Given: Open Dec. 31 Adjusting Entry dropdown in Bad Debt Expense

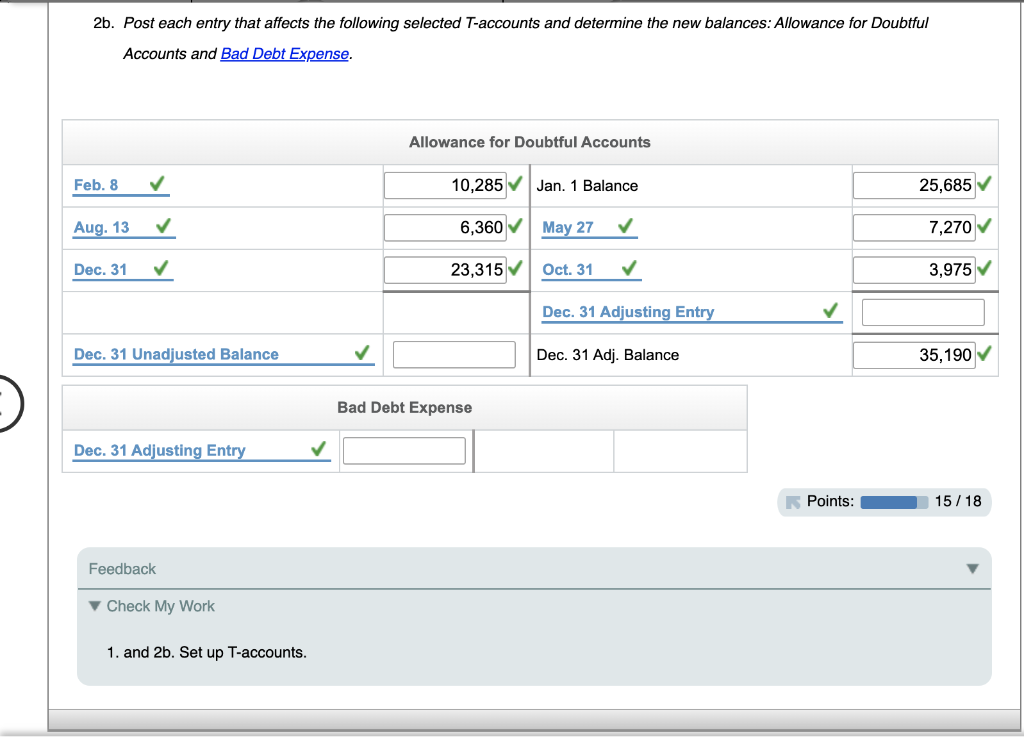Looking at the screenshot, I should [201, 450].
